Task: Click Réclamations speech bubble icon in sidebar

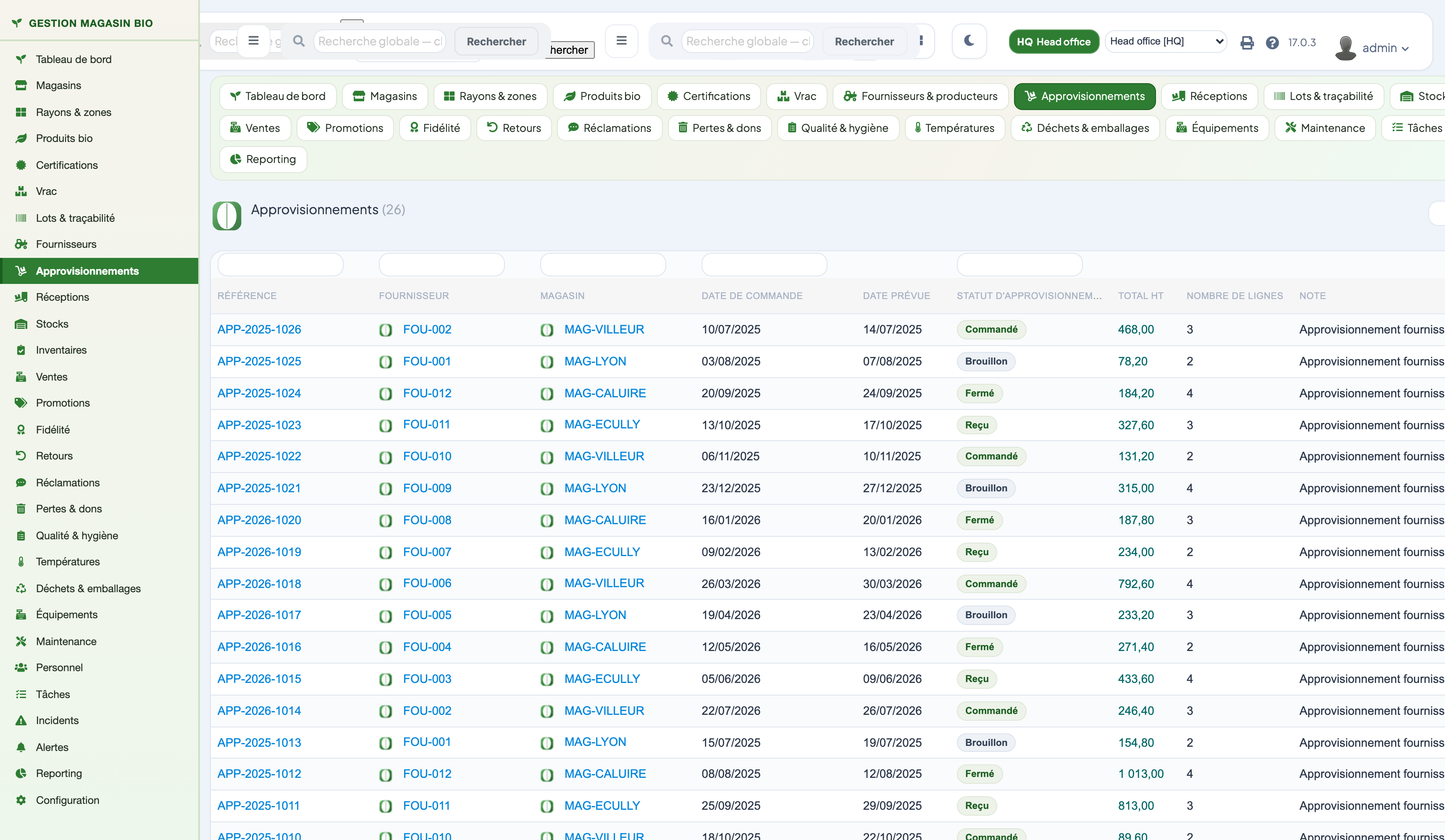Action: click(x=21, y=482)
